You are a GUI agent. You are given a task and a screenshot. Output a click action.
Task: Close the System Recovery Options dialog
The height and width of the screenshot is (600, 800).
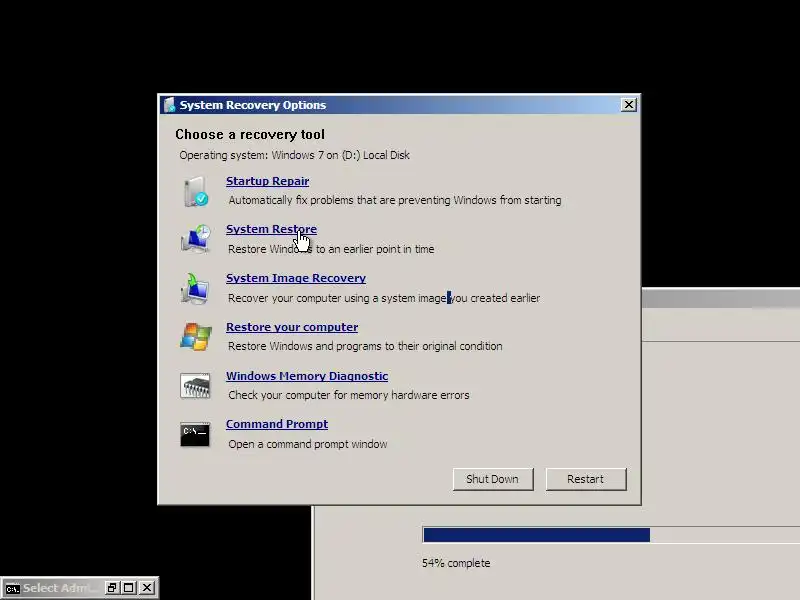(629, 105)
